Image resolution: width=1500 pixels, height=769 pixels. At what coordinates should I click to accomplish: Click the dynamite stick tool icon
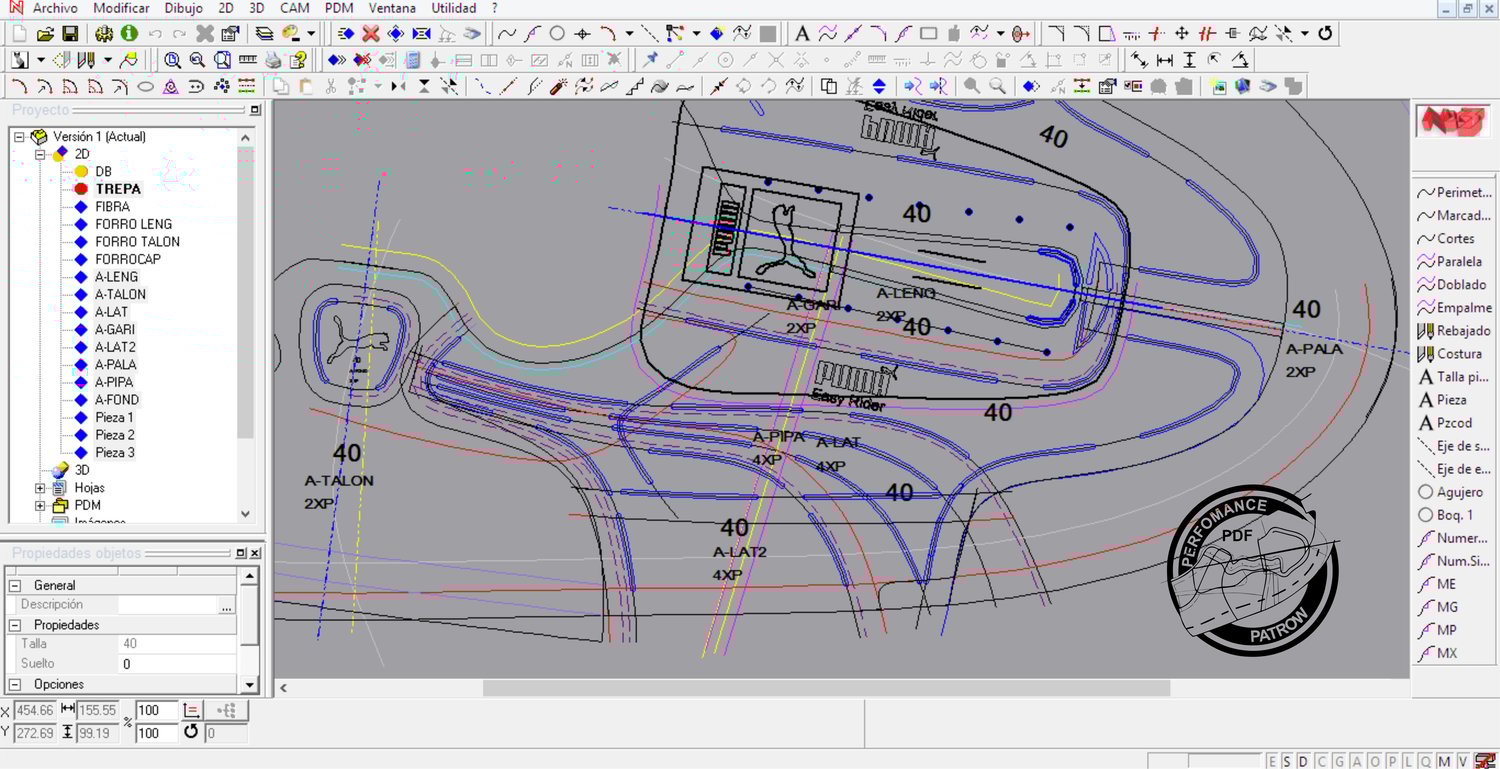(x=559, y=87)
